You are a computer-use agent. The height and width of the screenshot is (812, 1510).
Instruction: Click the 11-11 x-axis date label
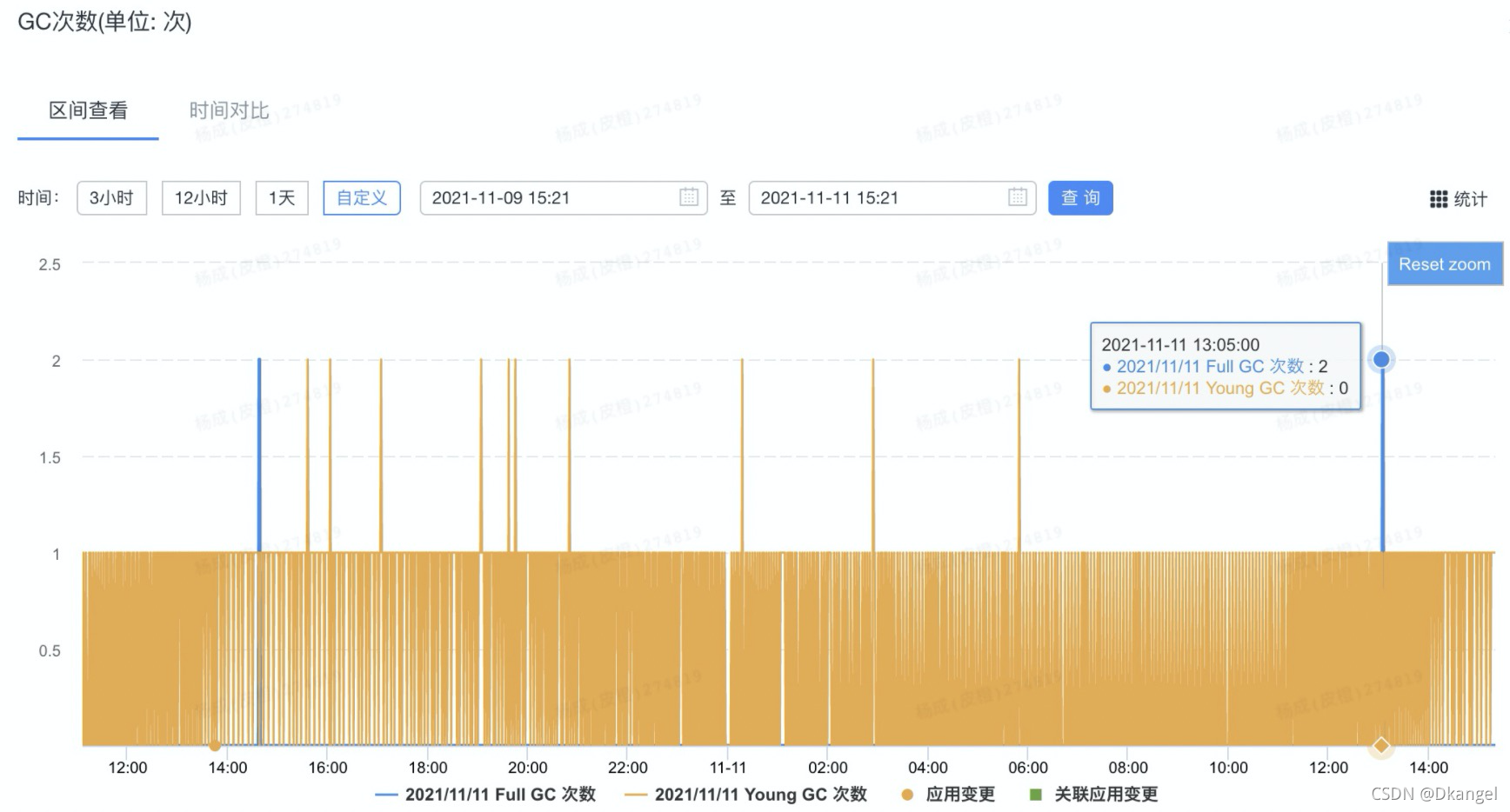point(728,768)
